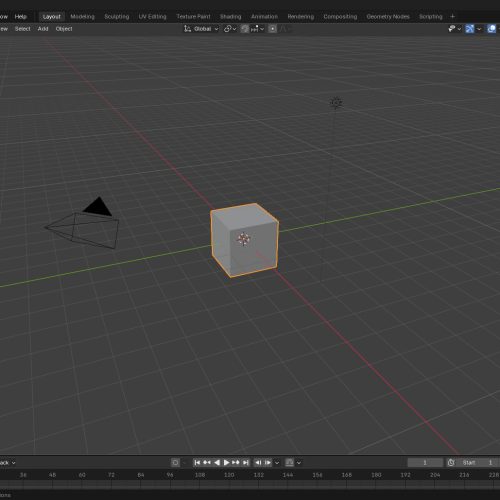Toggle the timeline playhead snapping icon
The image size is (500, 500).
click(x=289, y=462)
